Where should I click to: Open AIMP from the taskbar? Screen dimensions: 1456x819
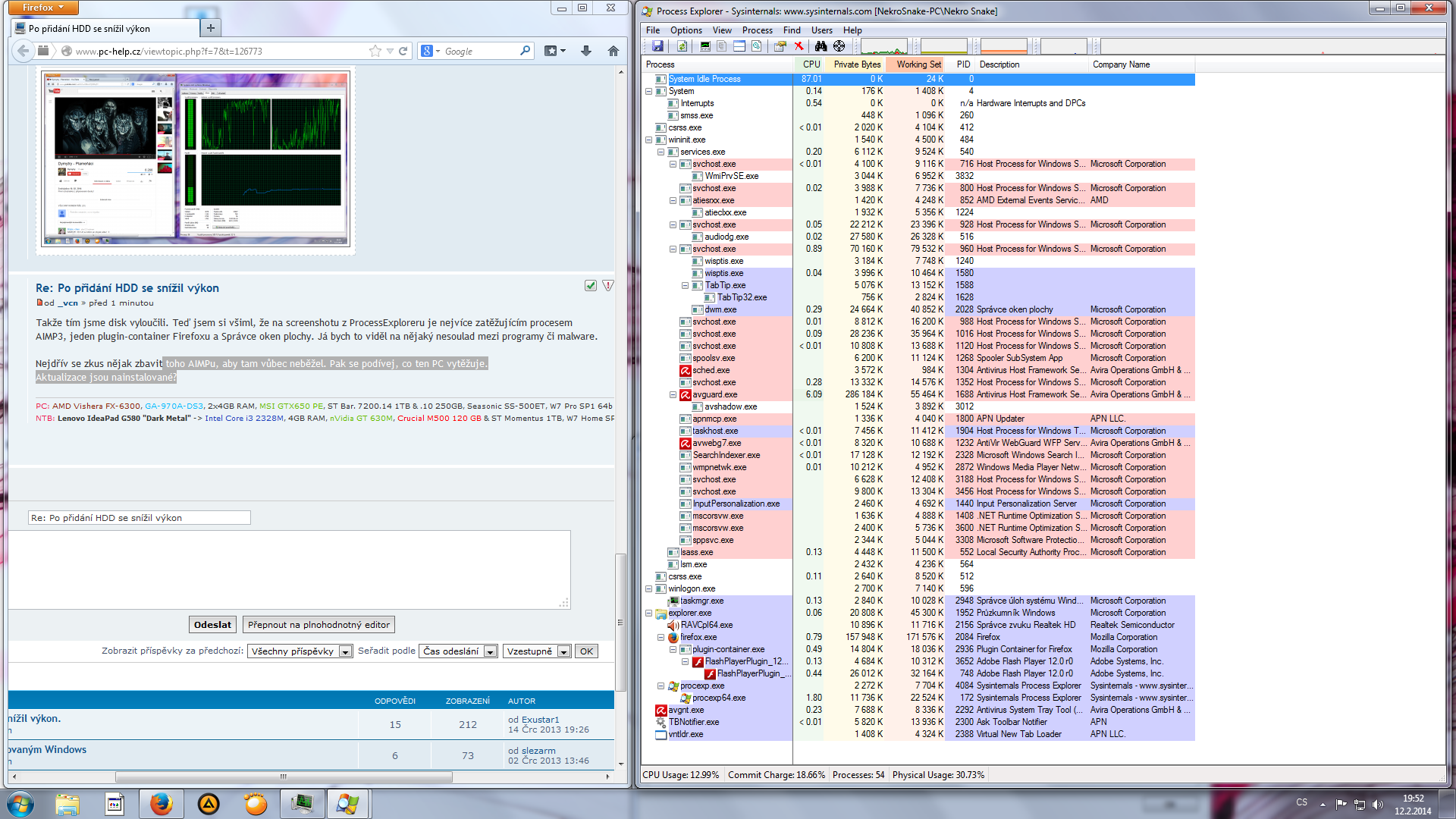(x=209, y=804)
